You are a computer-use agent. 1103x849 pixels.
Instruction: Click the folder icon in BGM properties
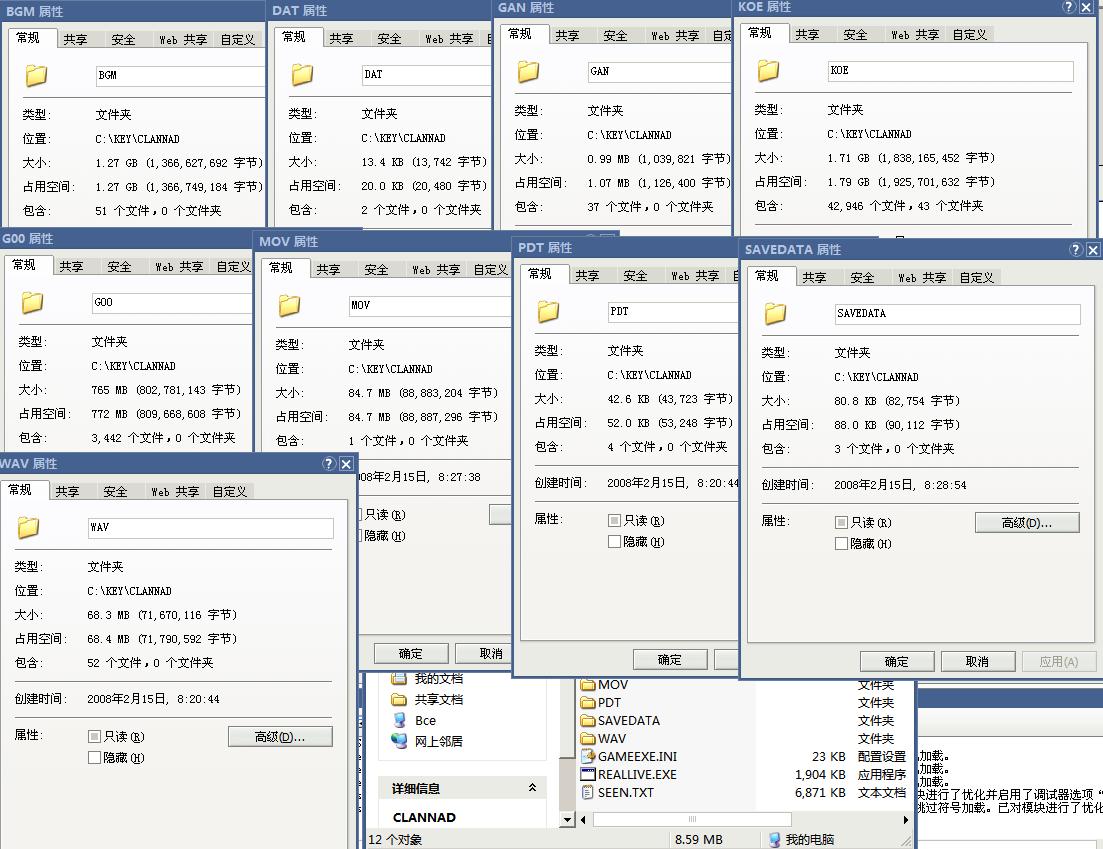pyautogui.click(x=36, y=75)
